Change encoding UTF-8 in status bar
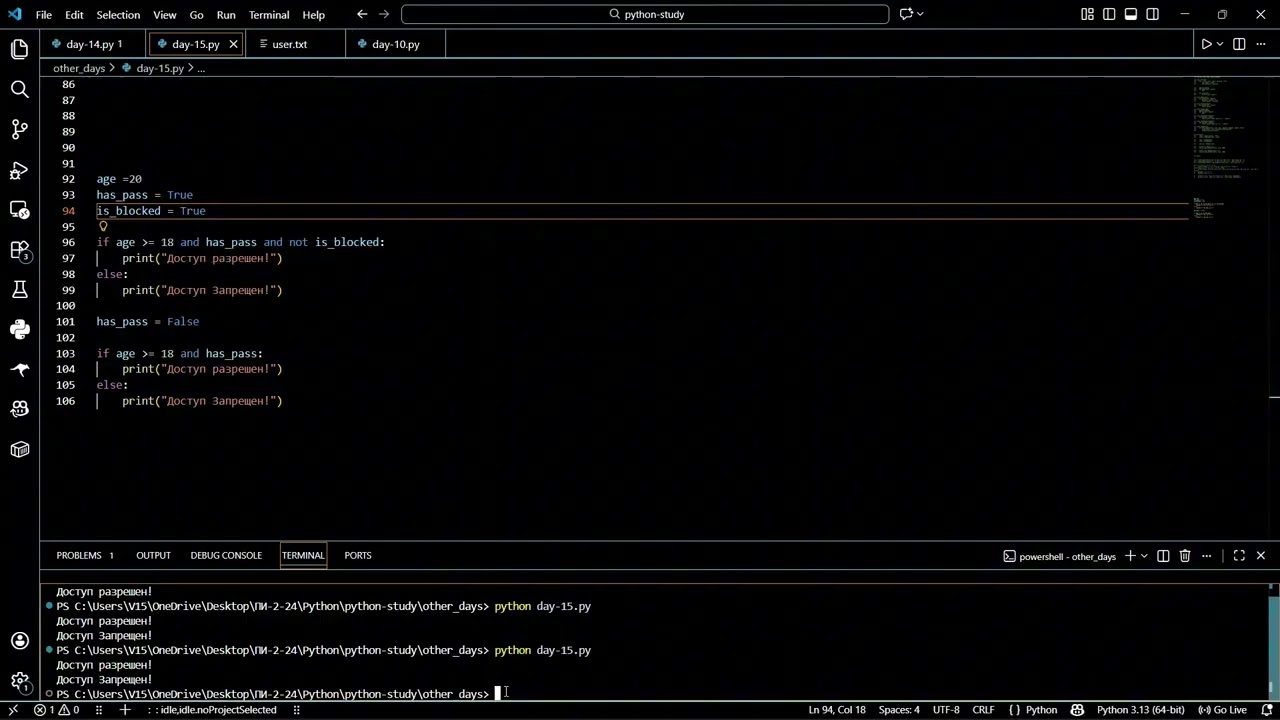 (x=946, y=710)
